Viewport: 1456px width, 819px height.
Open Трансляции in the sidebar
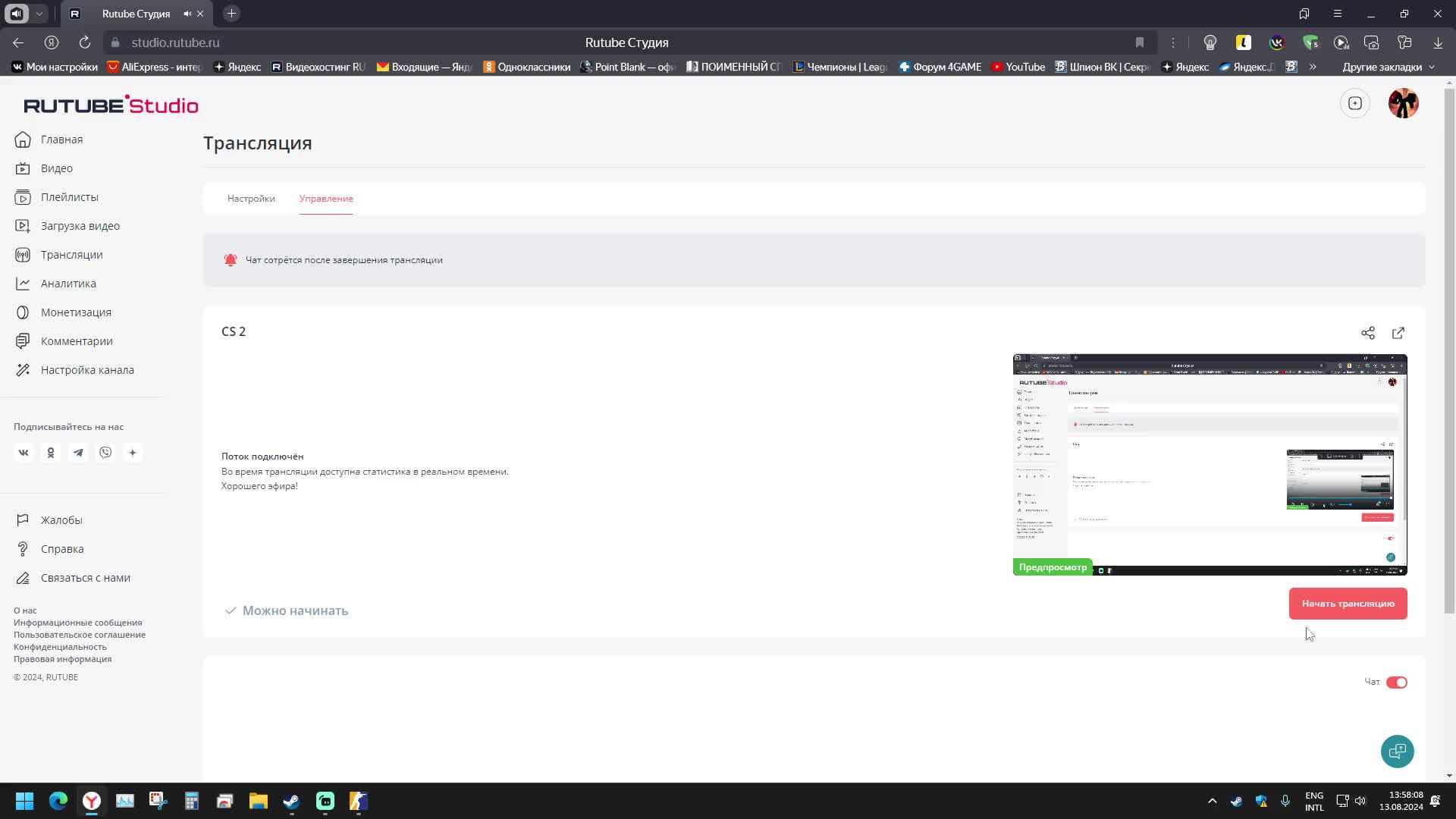point(71,255)
